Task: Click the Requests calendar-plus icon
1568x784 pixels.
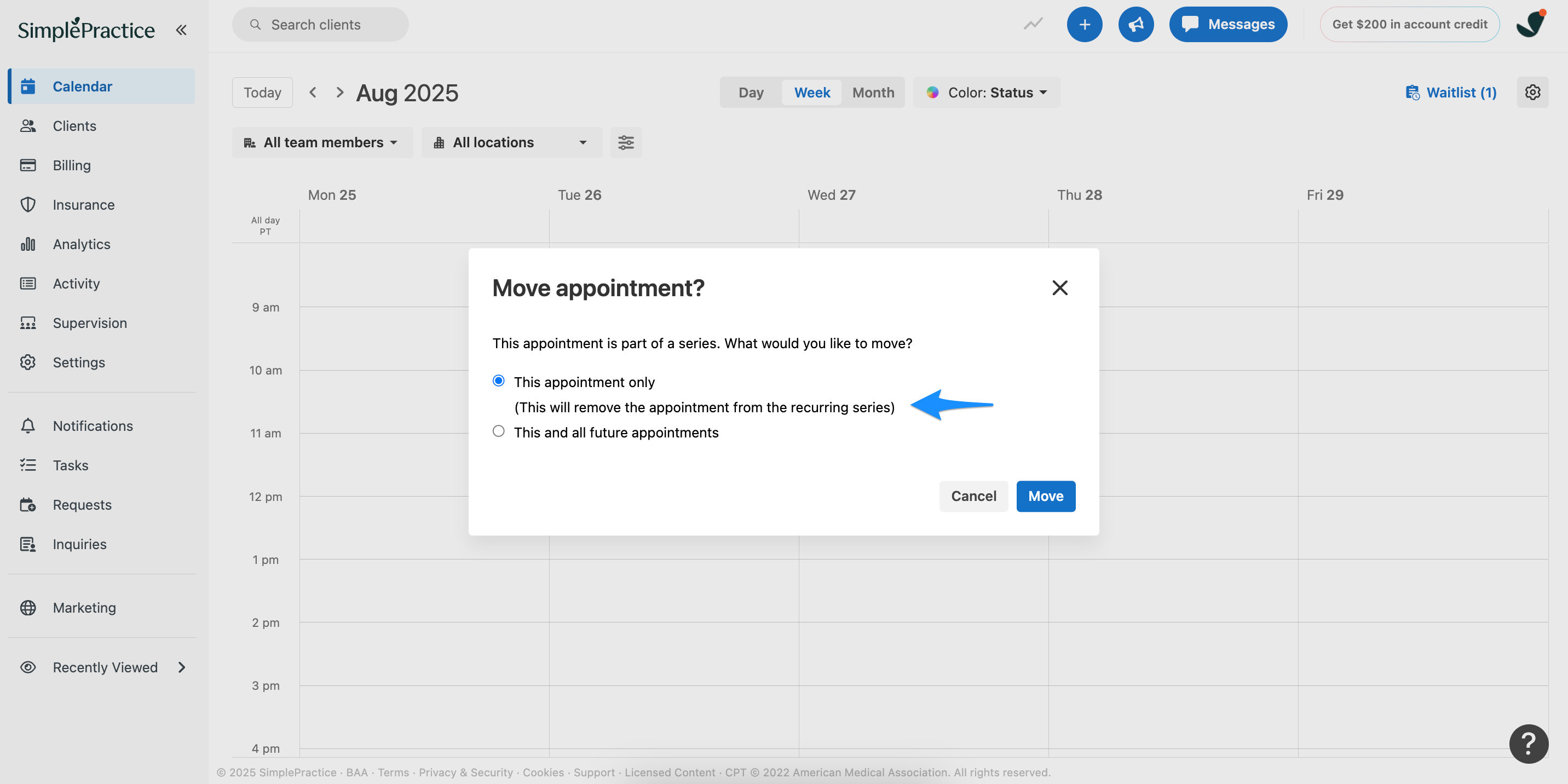Action: 28,505
